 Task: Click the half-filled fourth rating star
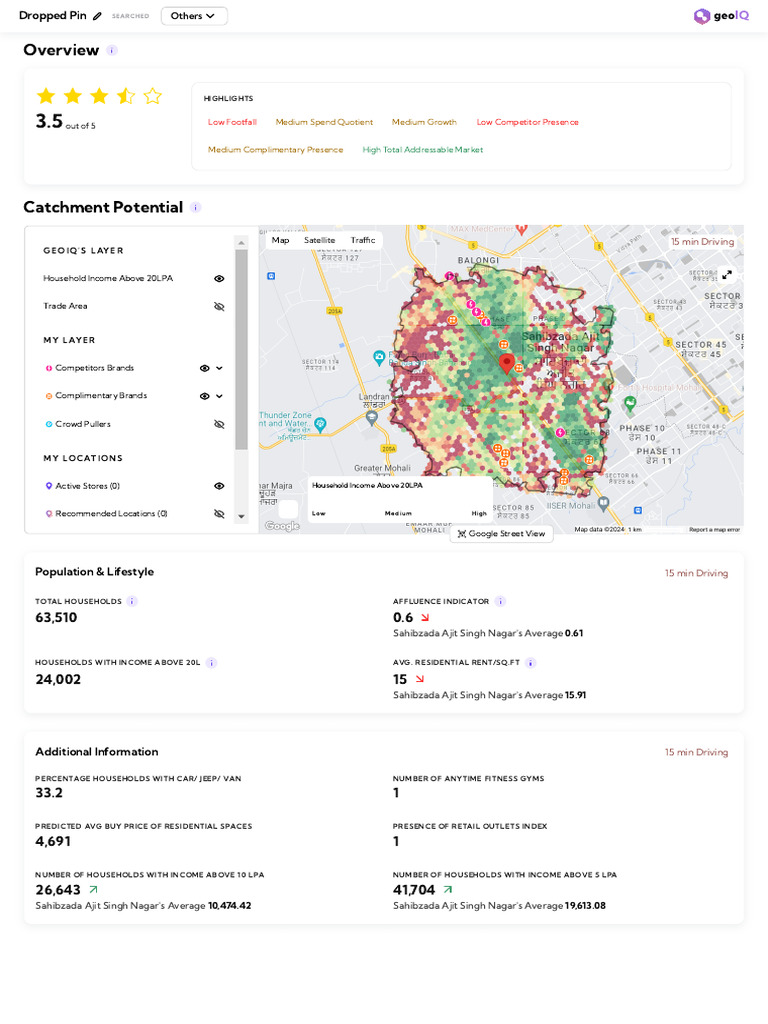[x=126, y=96]
